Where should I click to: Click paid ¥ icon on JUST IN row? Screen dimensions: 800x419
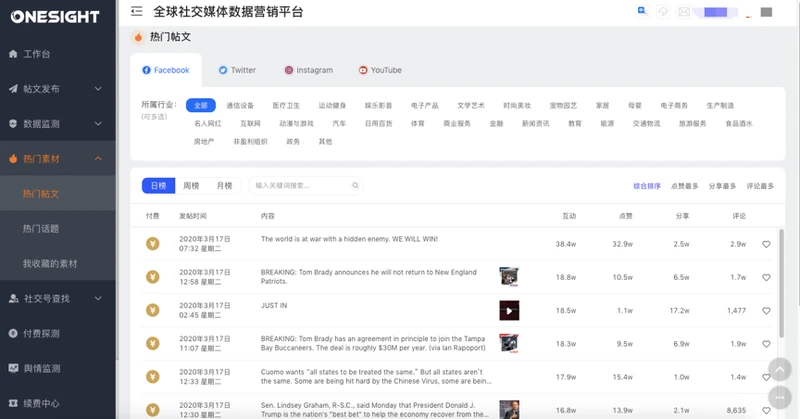click(153, 310)
